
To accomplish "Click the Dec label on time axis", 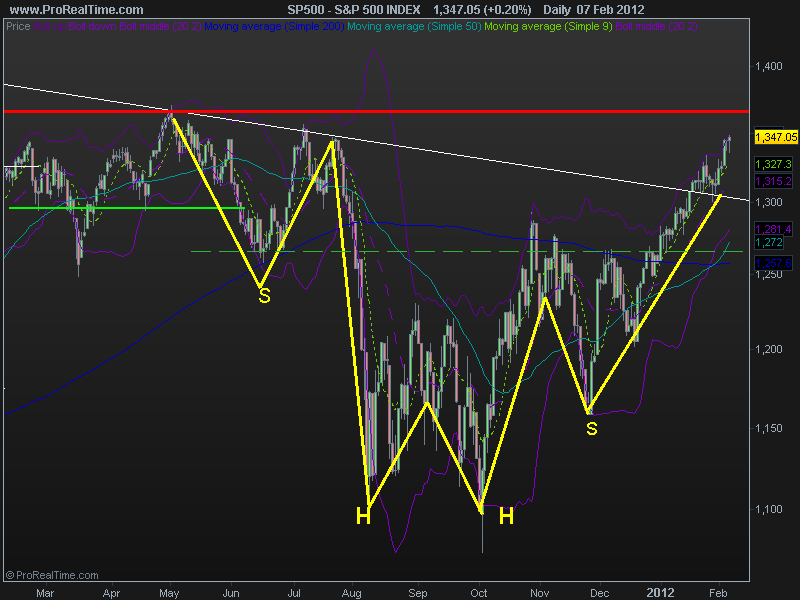I will (x=599, y=593).
